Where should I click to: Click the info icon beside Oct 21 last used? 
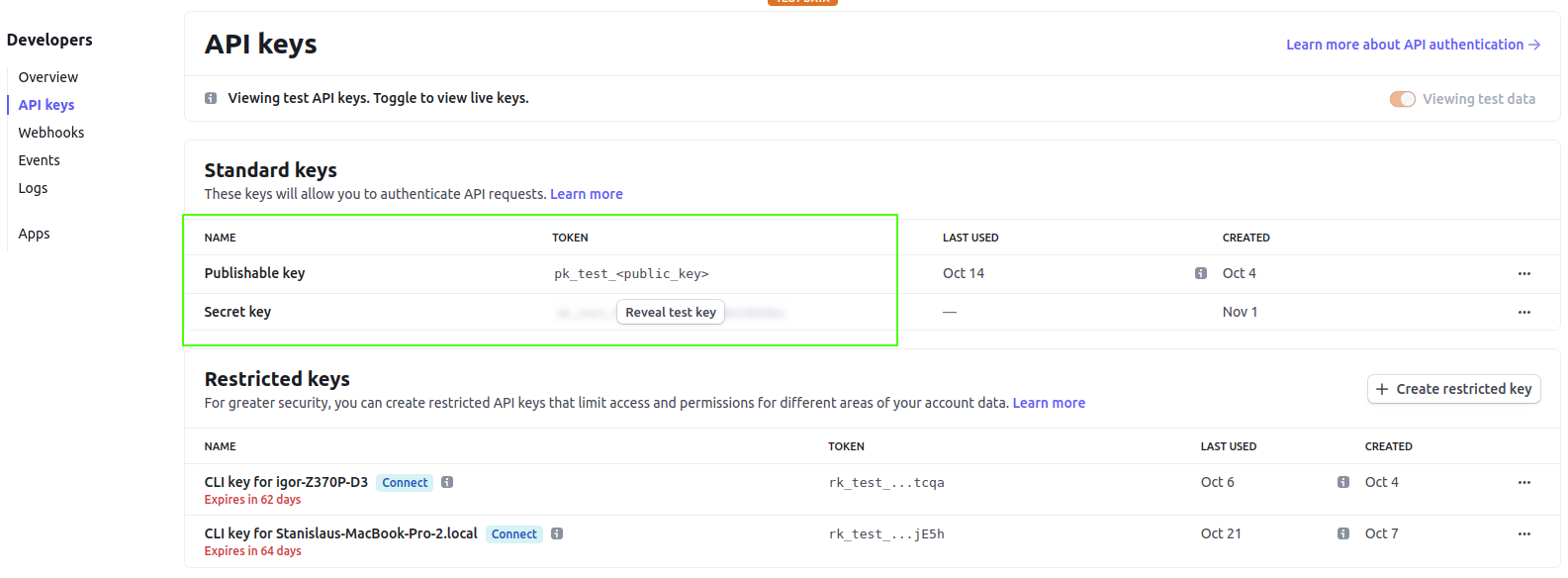(x=1342, y=533)
